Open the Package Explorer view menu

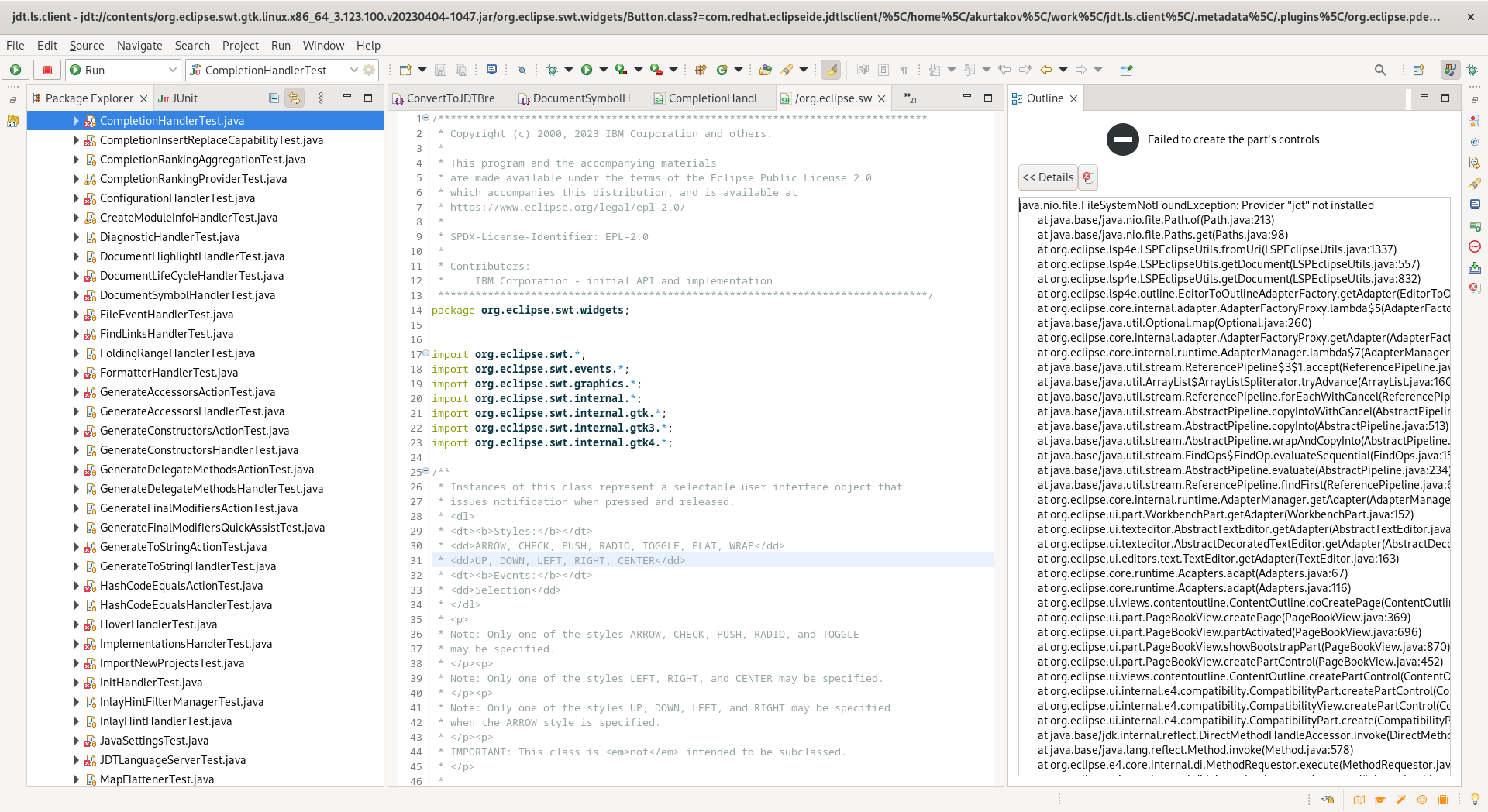pyautogui.click(x=322, y=98)
